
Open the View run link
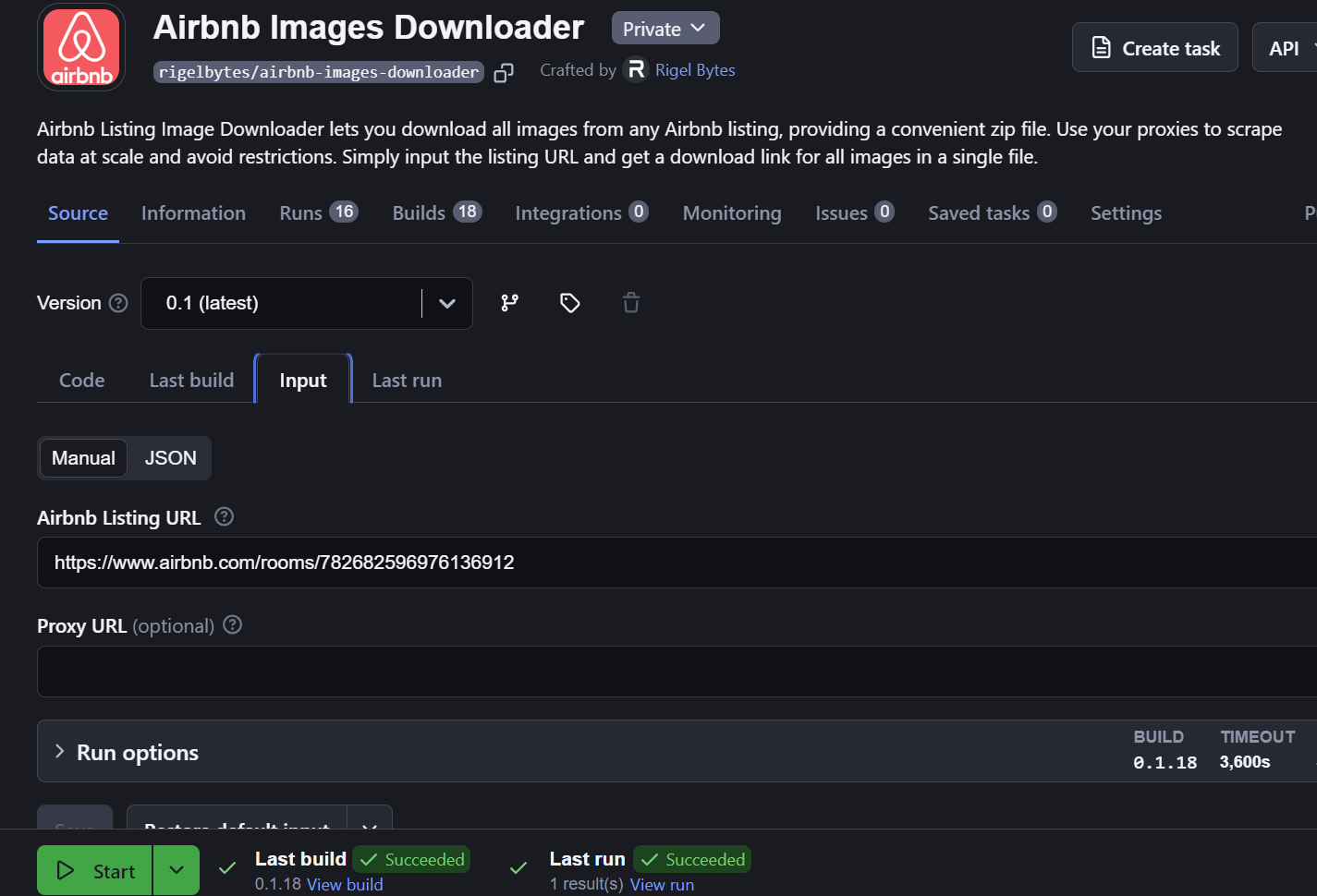(662, 885)
